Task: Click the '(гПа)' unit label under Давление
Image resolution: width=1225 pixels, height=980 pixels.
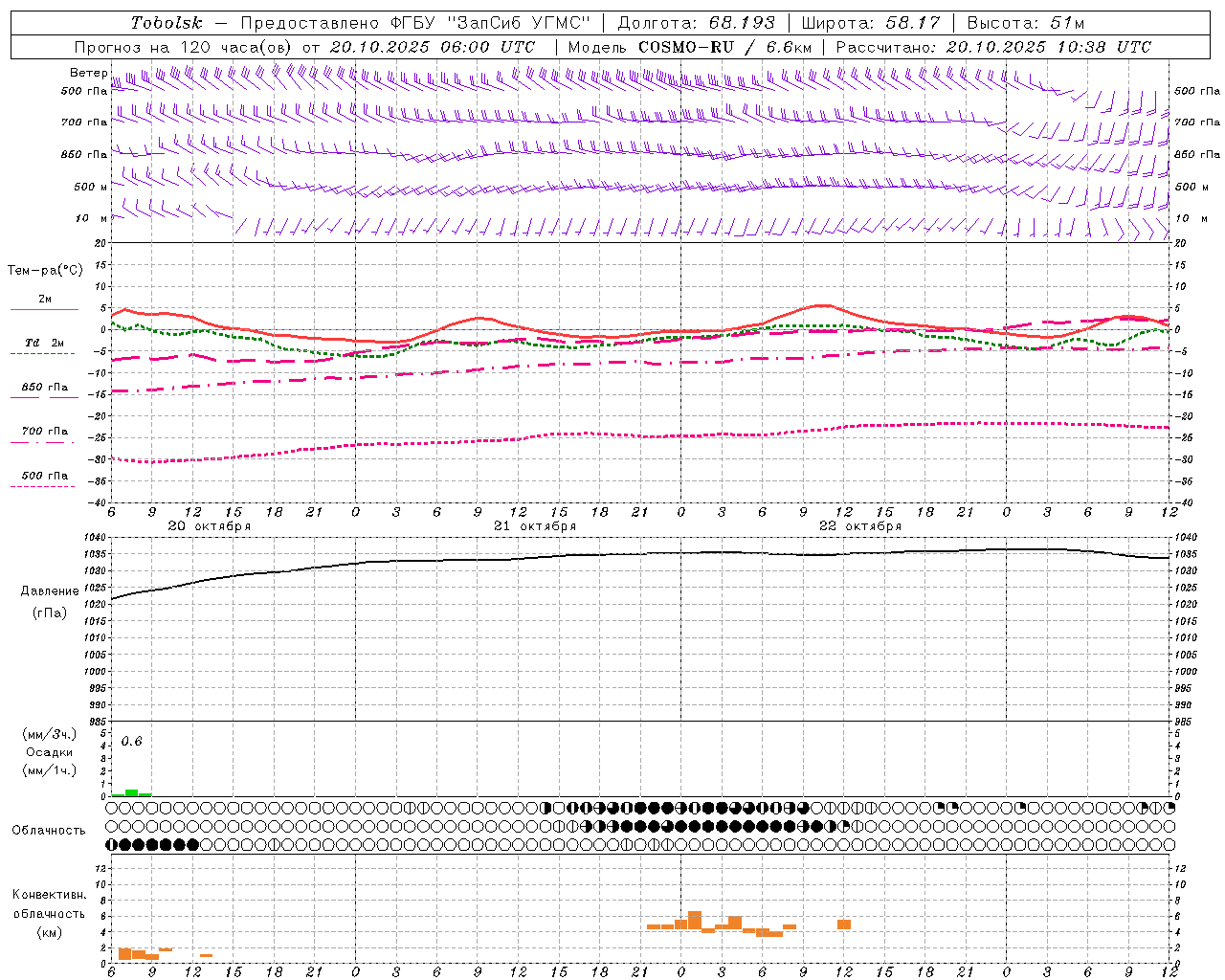Action: [50, 612]
